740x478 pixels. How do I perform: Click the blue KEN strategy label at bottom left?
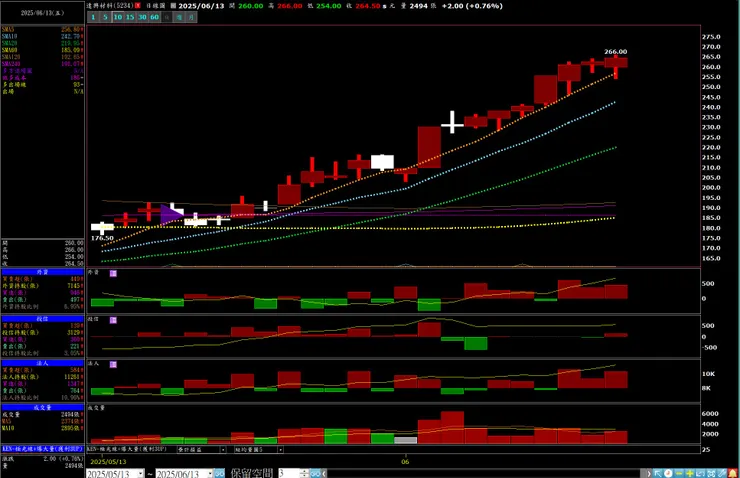point(42,449)
